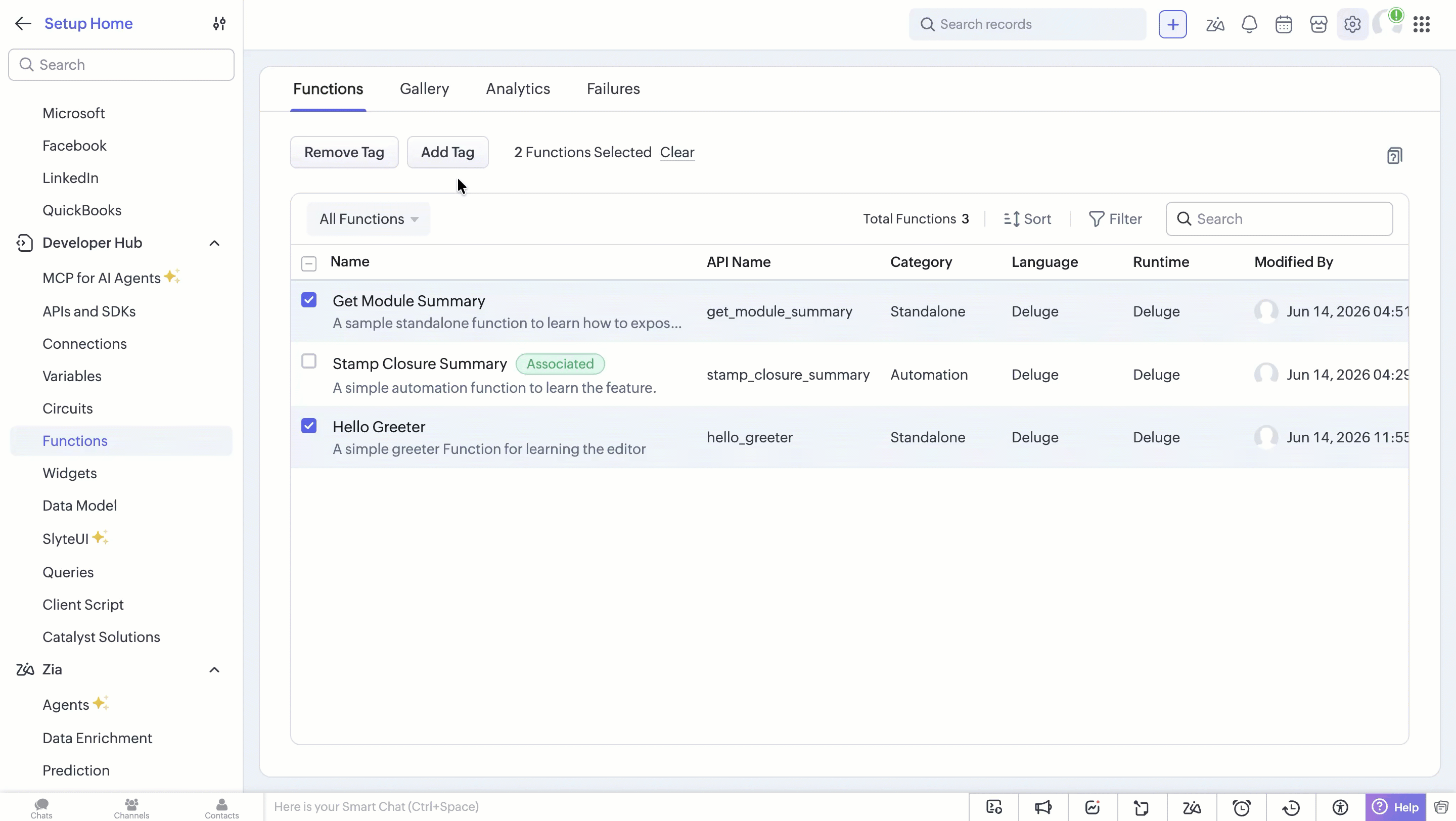Viewport: 1456px width, 821px height.
Task: Open the All Functions dropdown
Action: [369, 219]
